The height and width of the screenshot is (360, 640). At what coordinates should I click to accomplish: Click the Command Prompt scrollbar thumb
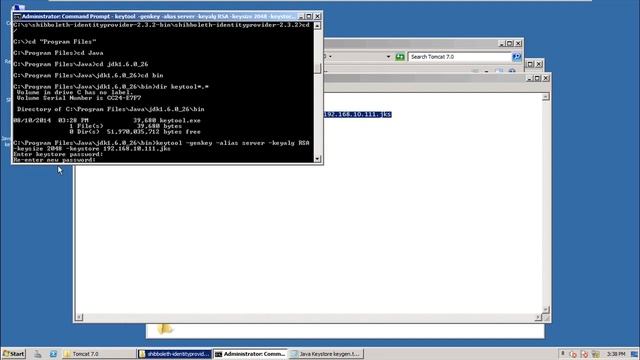pyautogui.click(x=318, y=68)
